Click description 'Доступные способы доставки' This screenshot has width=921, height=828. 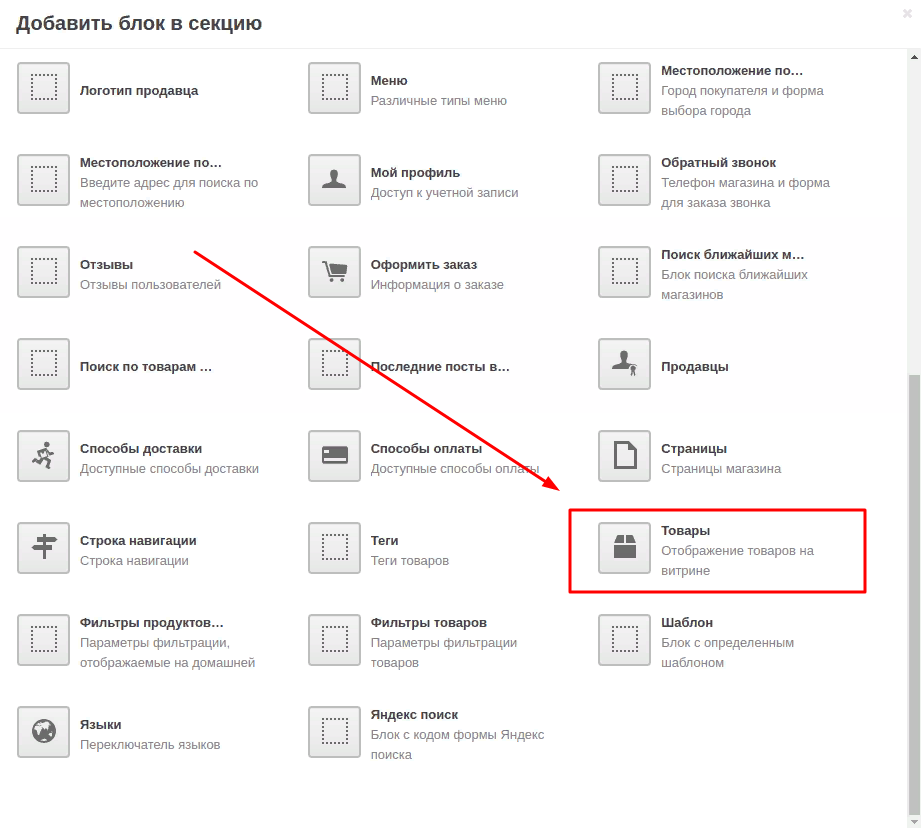pos(169,469)
